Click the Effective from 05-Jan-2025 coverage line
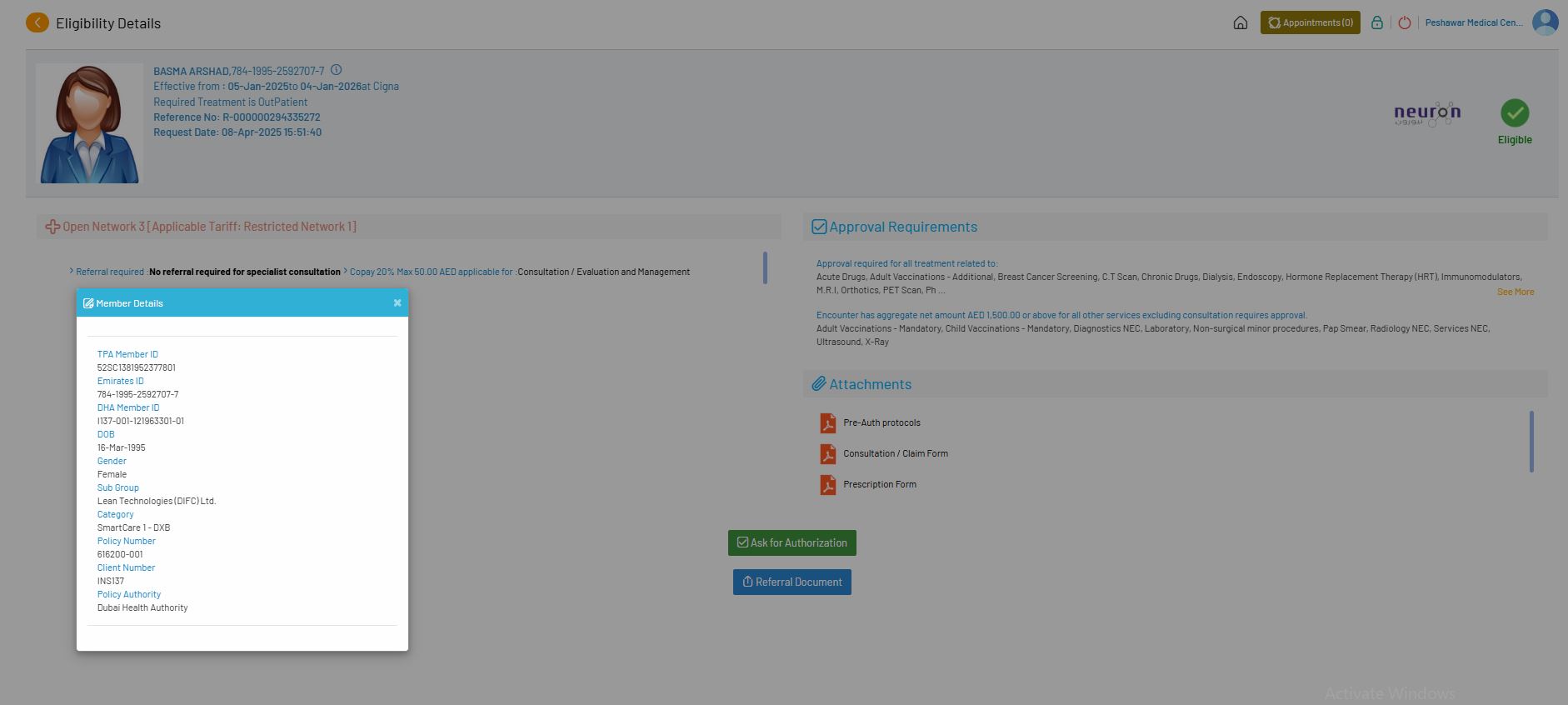The width and height of the screenshot is (1568, 705). click(276, 86)
